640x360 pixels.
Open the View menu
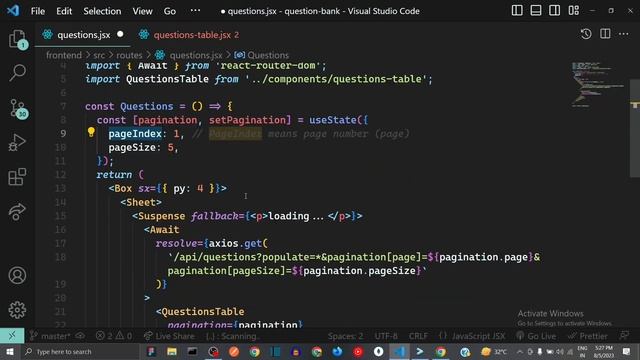(x=142, y=11)
